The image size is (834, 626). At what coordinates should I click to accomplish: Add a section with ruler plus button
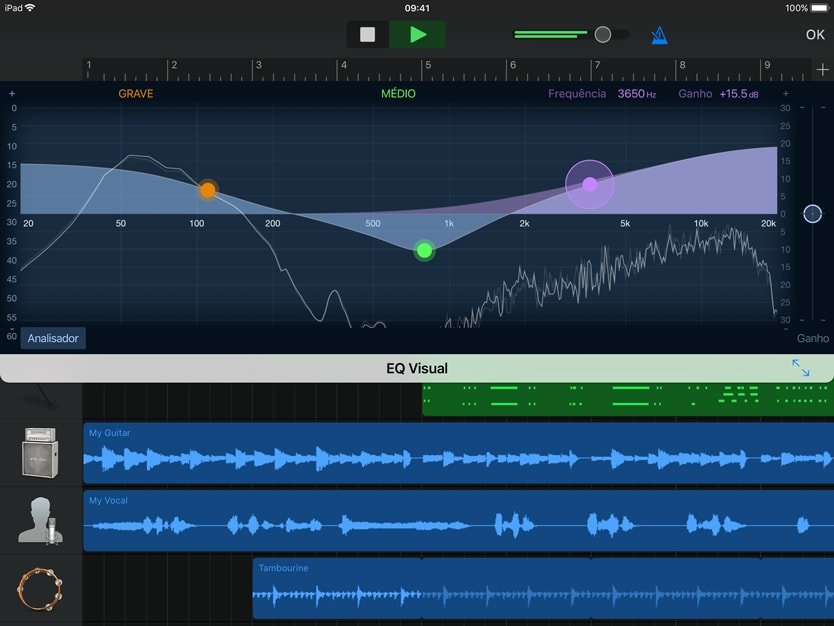tap(822, 70)
